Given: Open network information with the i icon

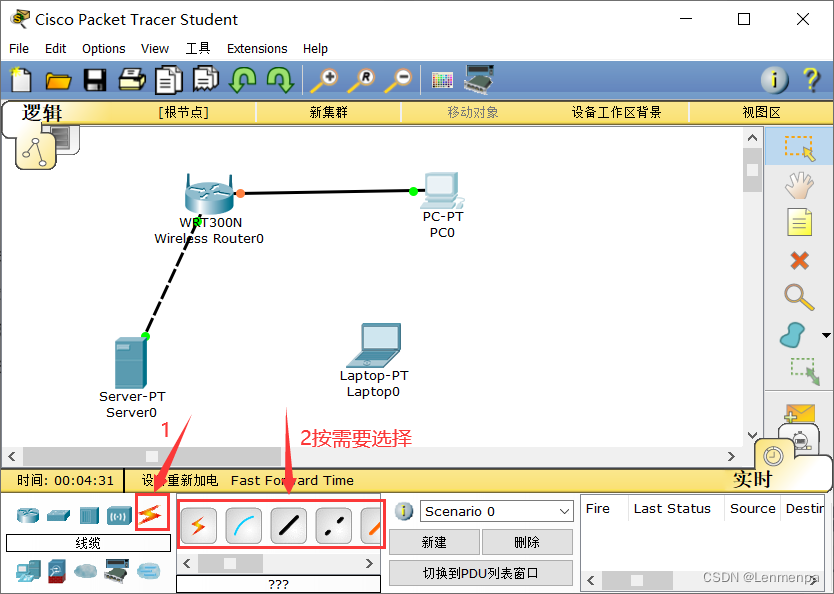Looking at the screenshot, I should point(774,80).
